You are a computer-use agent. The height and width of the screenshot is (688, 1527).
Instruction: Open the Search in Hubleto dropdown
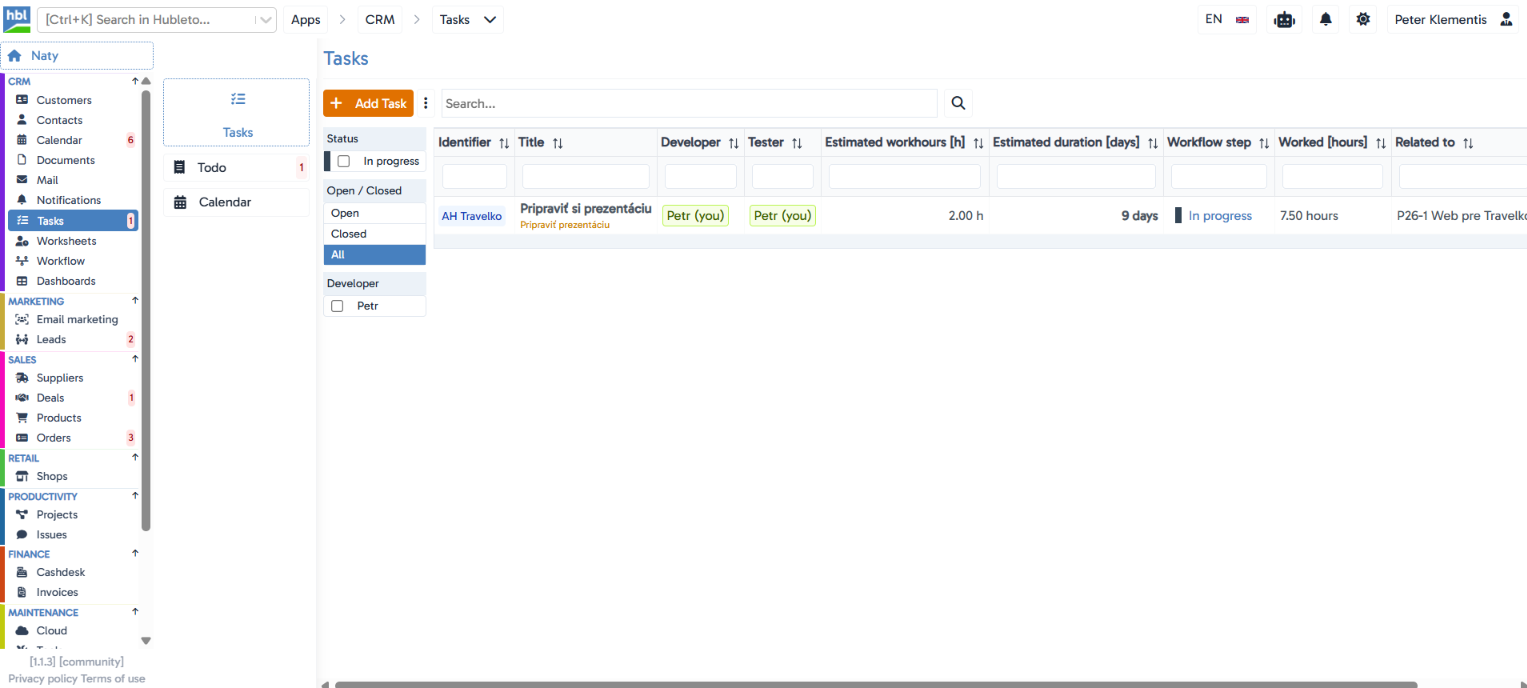click(263, 20)
